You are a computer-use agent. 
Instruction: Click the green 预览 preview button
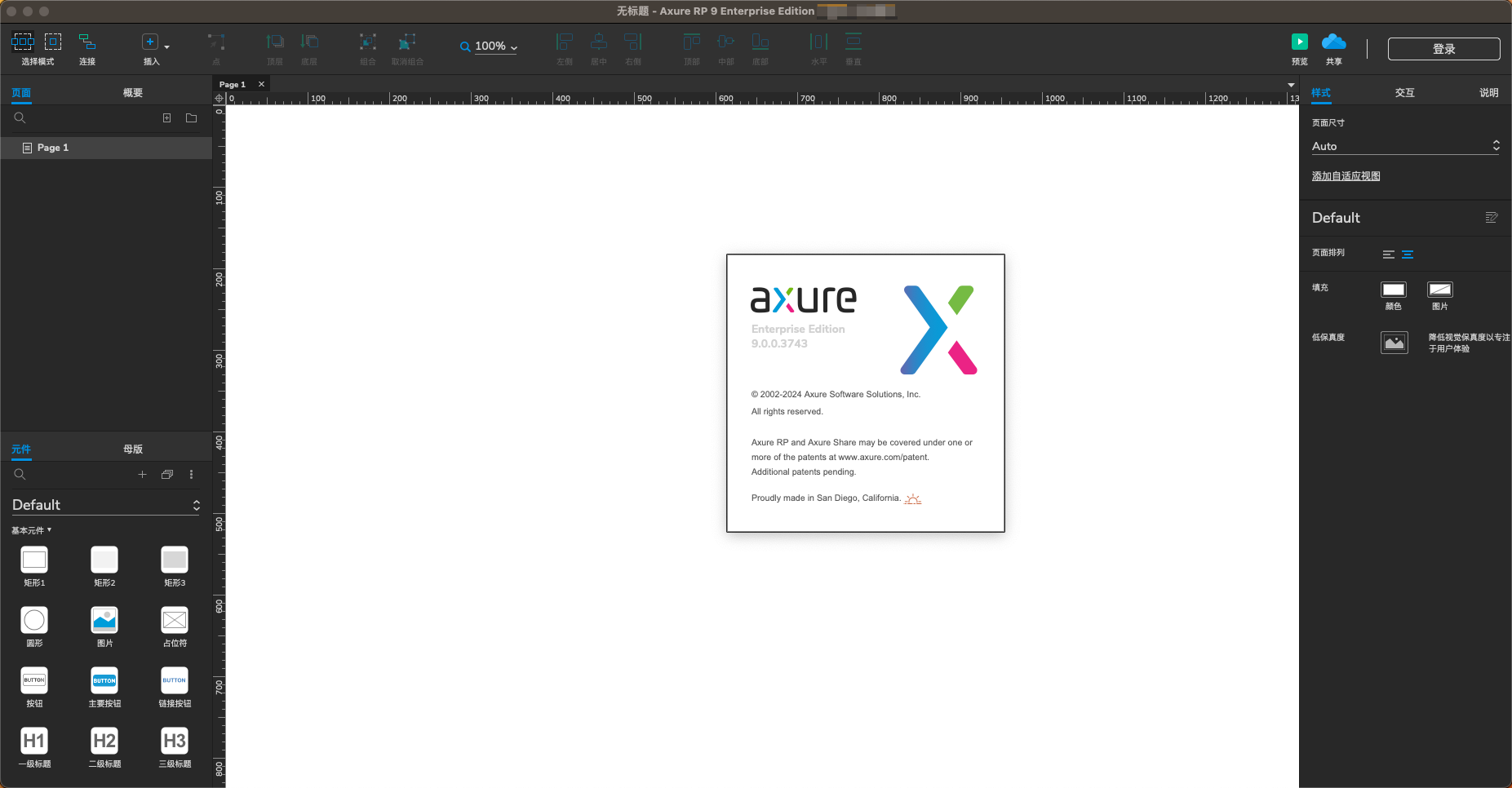[1300, 42]
